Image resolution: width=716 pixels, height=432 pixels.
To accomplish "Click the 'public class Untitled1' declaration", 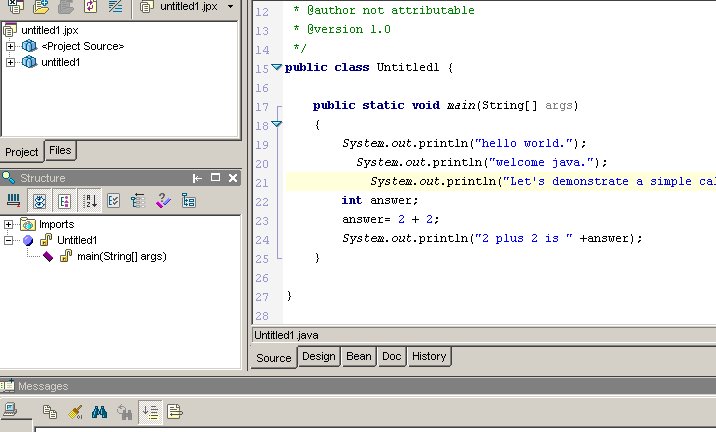I will tap(369, 68).
